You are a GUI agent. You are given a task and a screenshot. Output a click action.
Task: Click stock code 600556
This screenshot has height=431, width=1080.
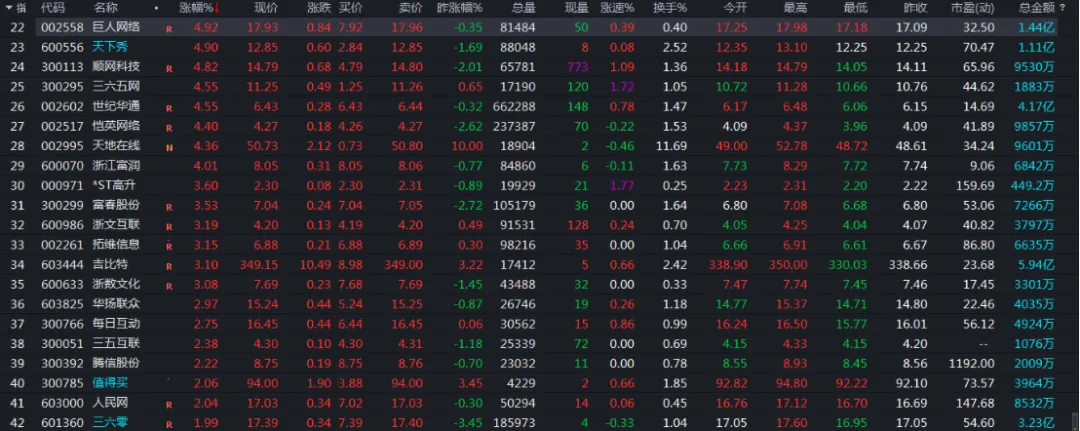coord(62,47)
